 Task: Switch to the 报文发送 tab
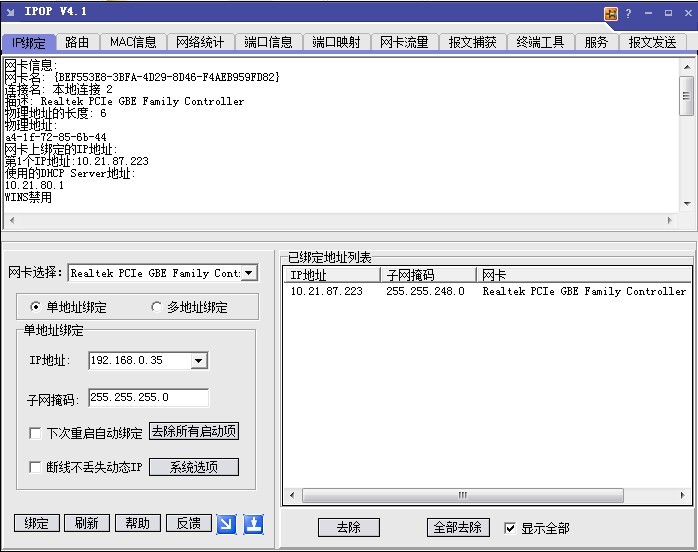tap(652, 42)
